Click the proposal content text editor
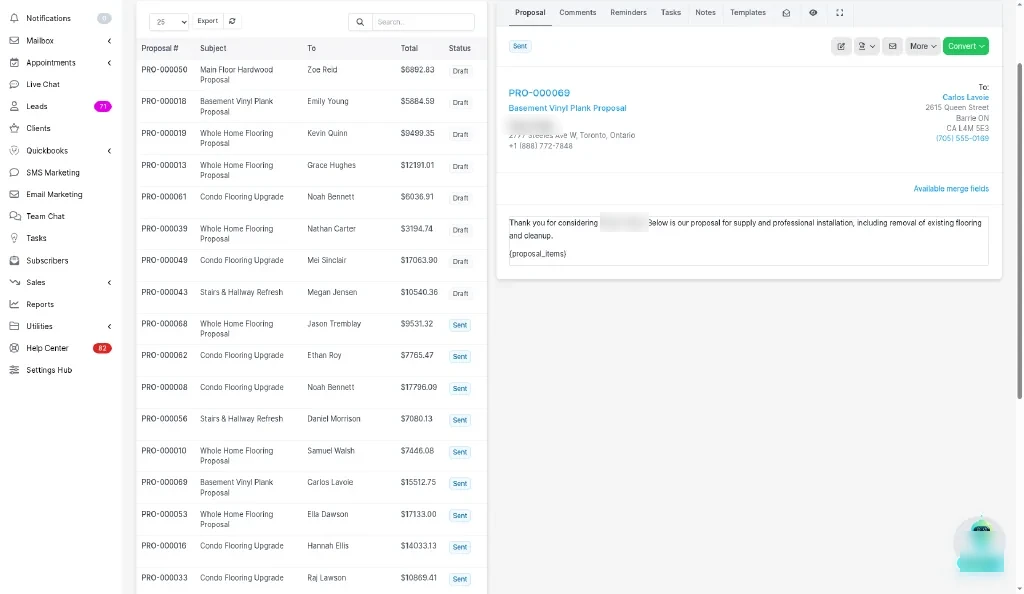Screen dimensions: 1024x594 [748, 241]
